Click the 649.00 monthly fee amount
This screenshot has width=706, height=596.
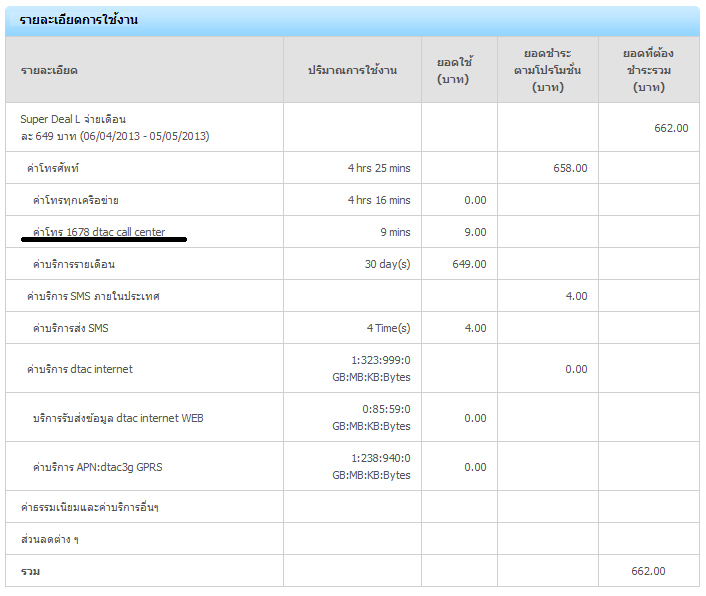point(469,264)
